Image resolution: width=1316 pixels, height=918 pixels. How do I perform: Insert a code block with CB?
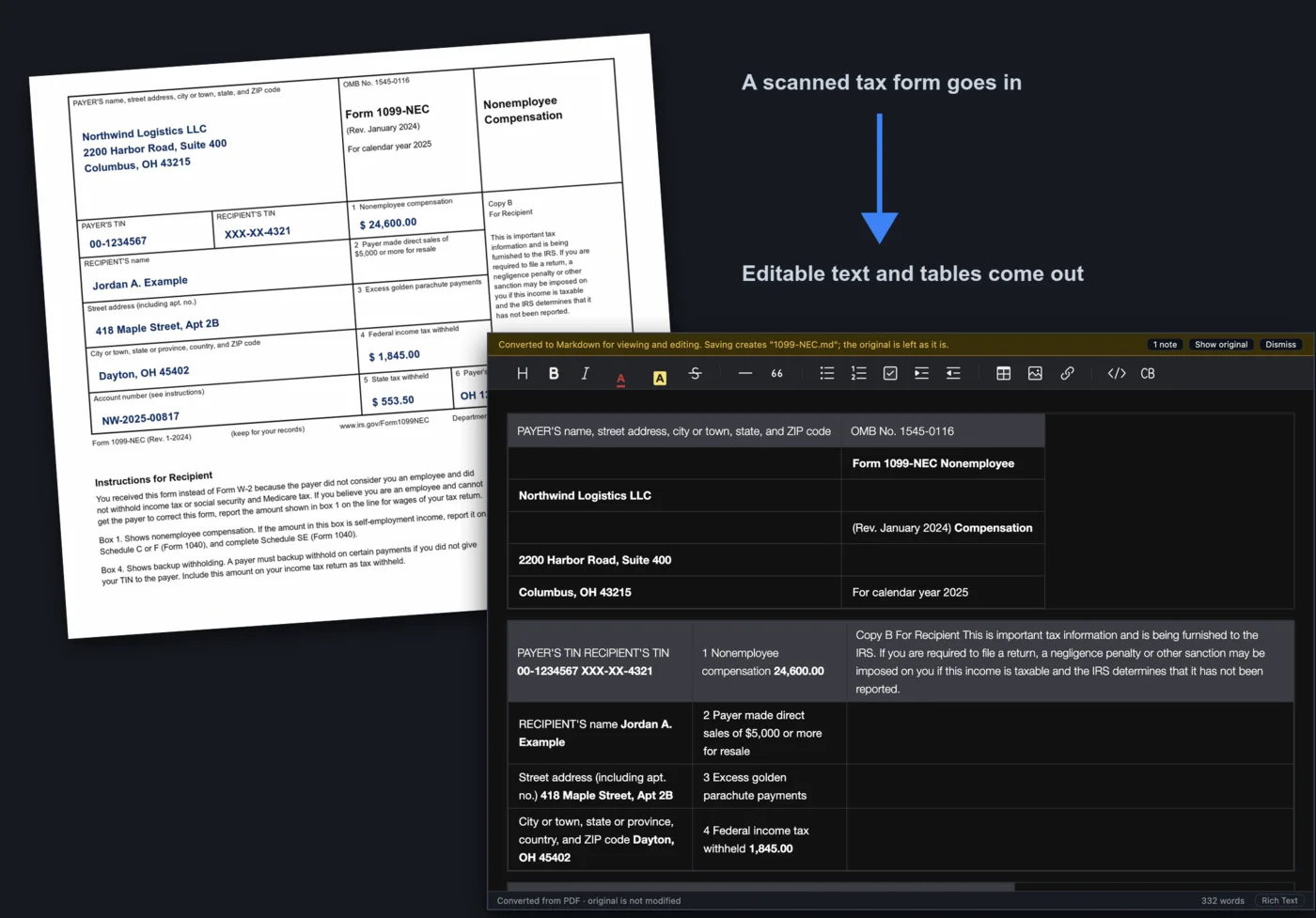(1148, 373)
